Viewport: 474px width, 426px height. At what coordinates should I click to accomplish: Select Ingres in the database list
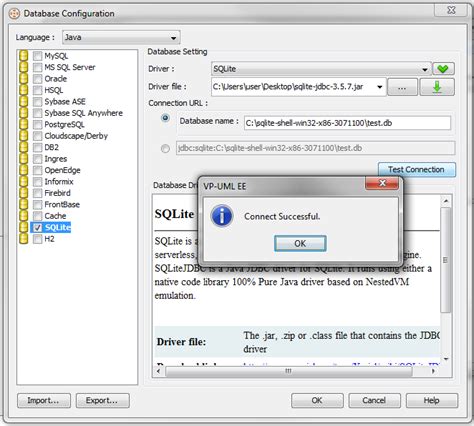56,159
